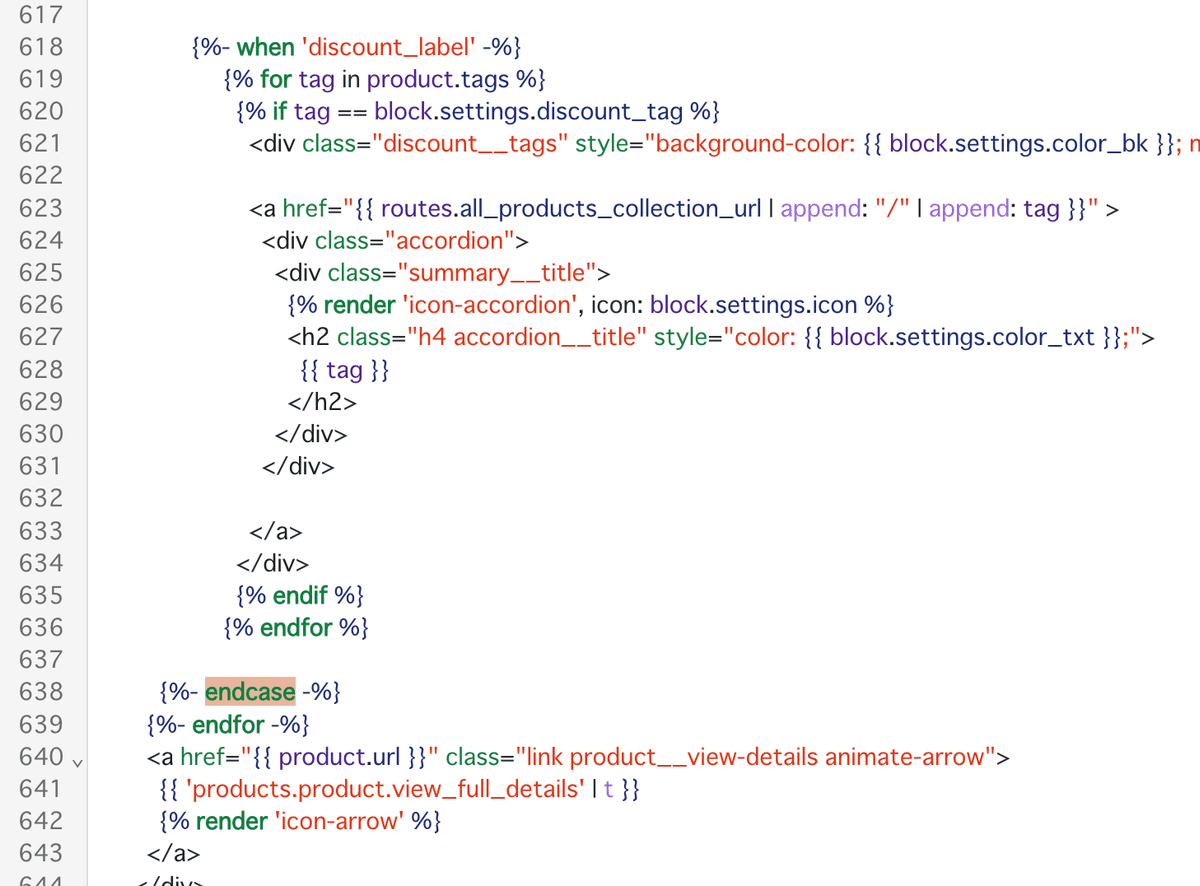Click the 'accordion' class string on line 624
Viewport: 1200px width, 886px height.
click(449, 241)
